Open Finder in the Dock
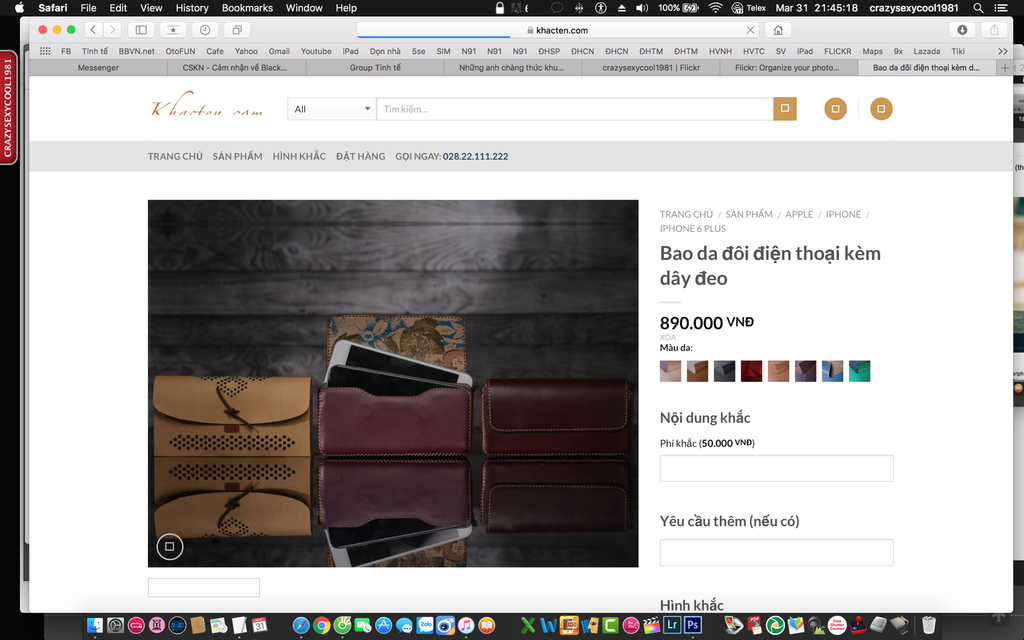Screen dimensions: 1024x640 [x=95, y=625]
